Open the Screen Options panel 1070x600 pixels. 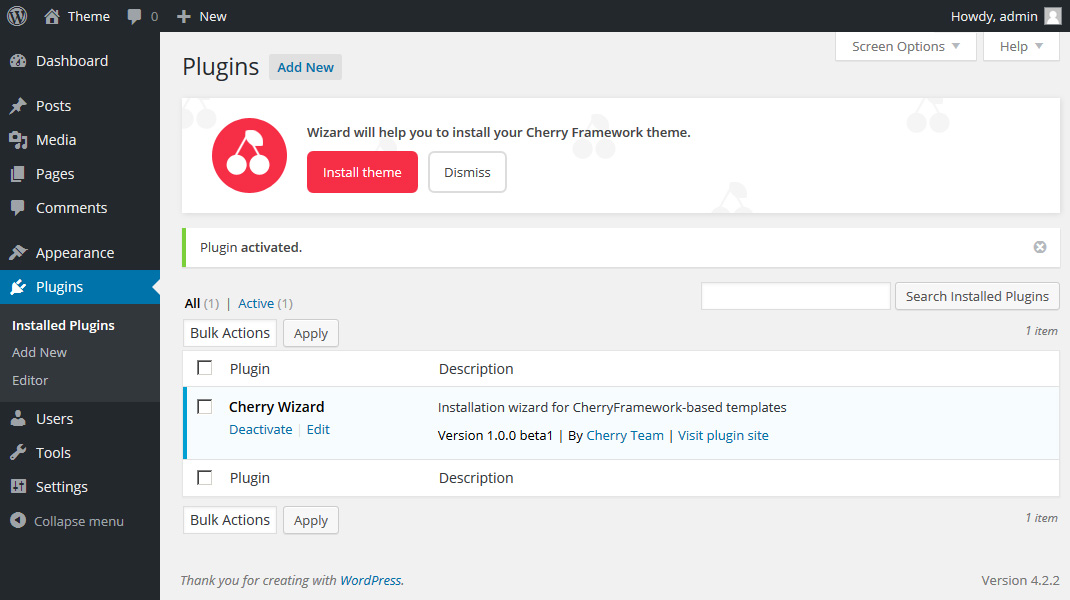[x=906, y=46]
